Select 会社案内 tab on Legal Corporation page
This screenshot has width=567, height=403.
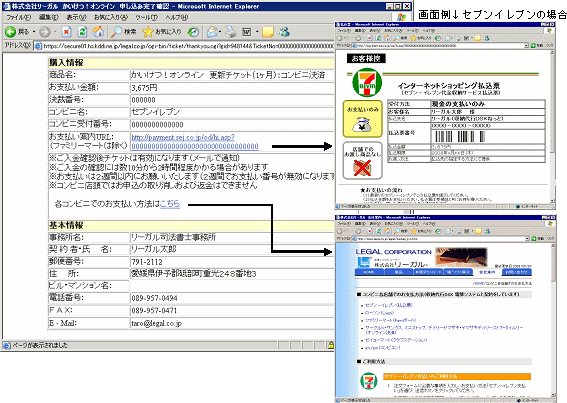pyautogui.click(x=487, y=272)
